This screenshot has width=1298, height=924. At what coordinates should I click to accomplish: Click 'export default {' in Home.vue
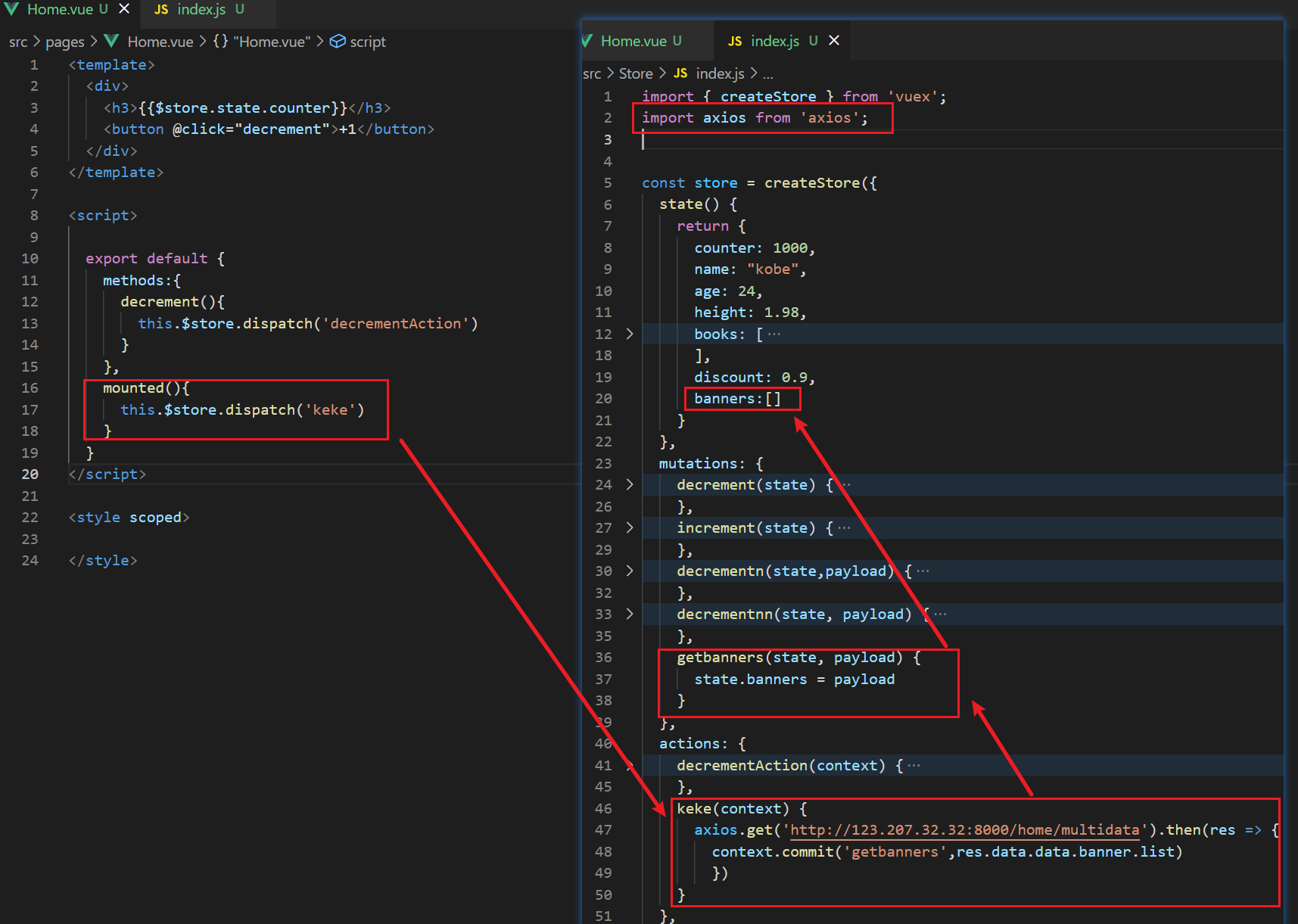(x=155, y=258)
